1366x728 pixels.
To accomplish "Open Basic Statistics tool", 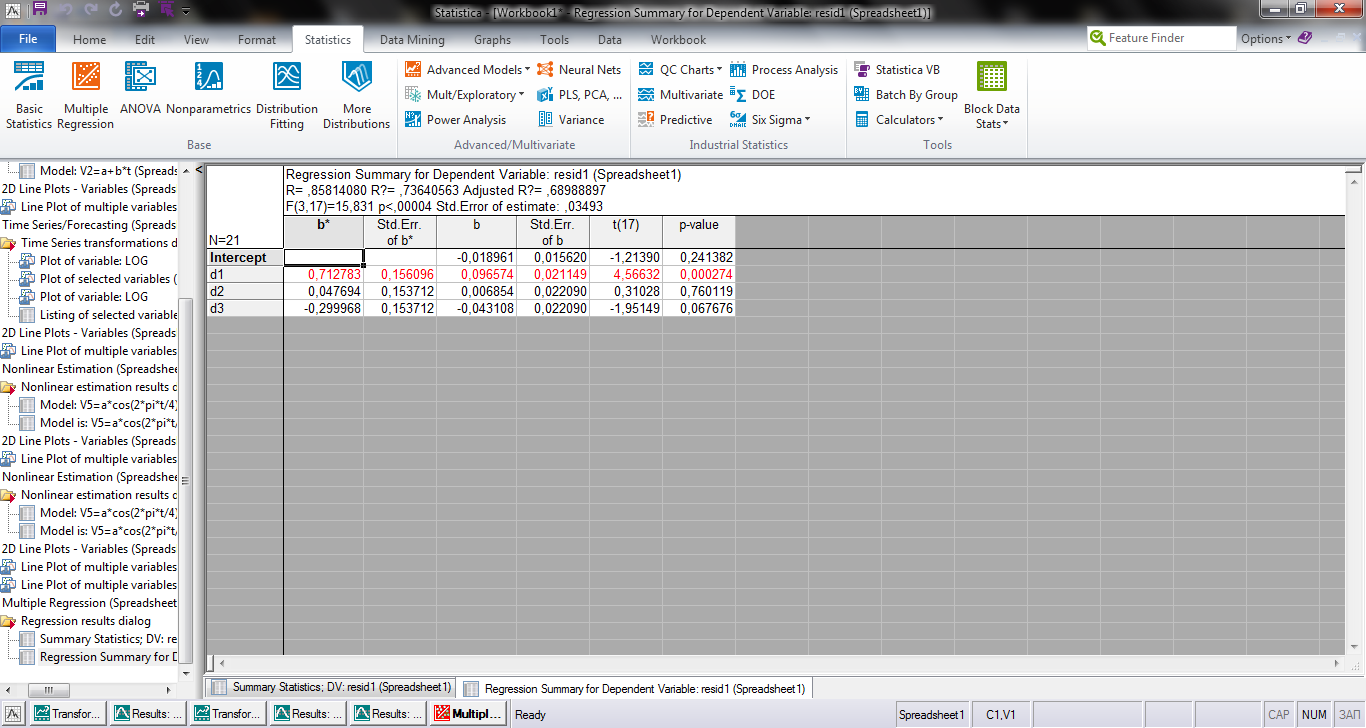I will (x=29, y=95).
